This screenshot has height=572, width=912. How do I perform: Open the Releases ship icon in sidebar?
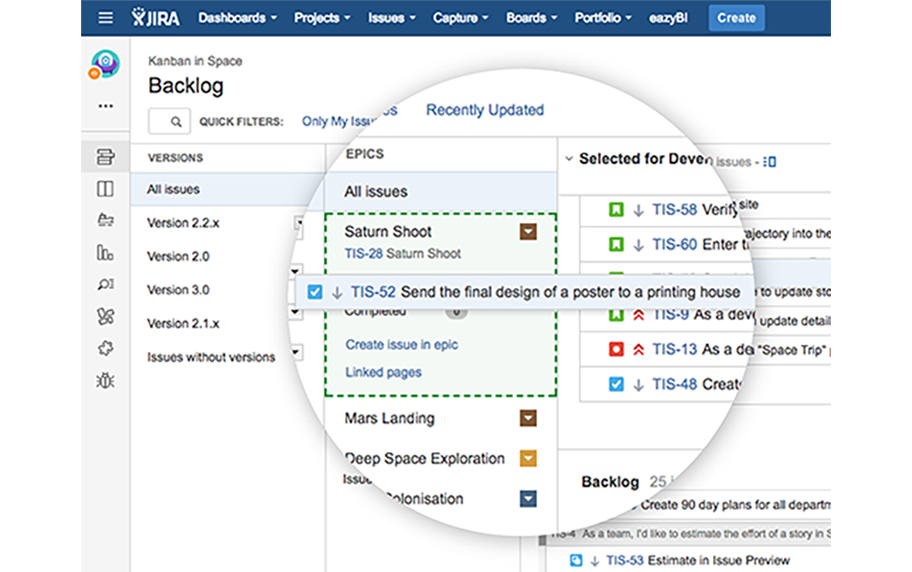[x=105, y=220]
